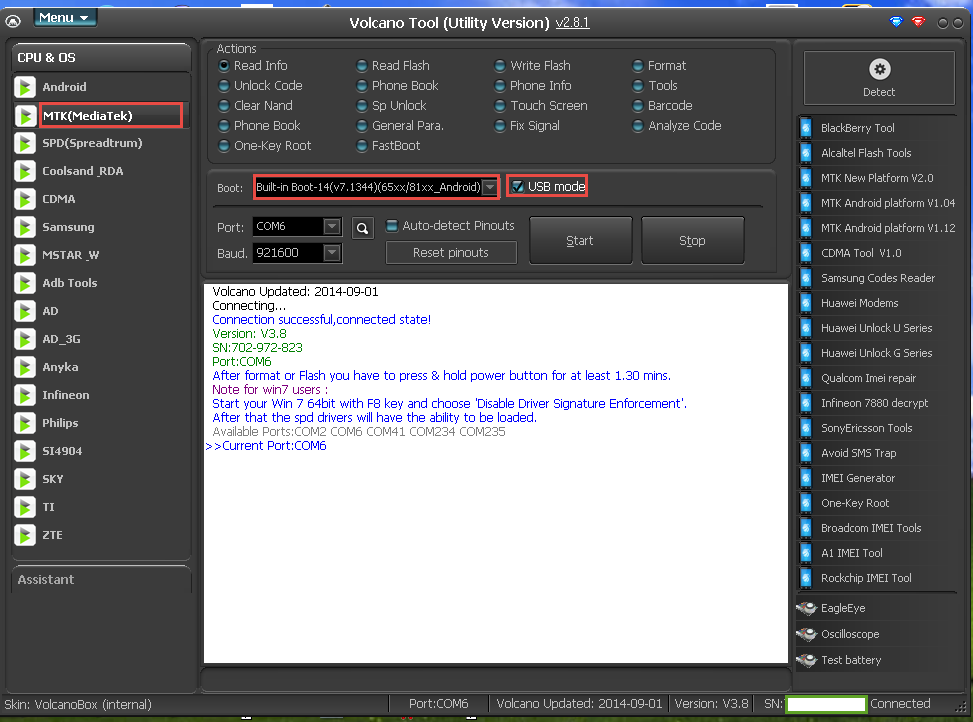The image size is (973, 722).
Task: Click the play icon next to SPD(Spreadtrum)
Action: click(25, 143)
